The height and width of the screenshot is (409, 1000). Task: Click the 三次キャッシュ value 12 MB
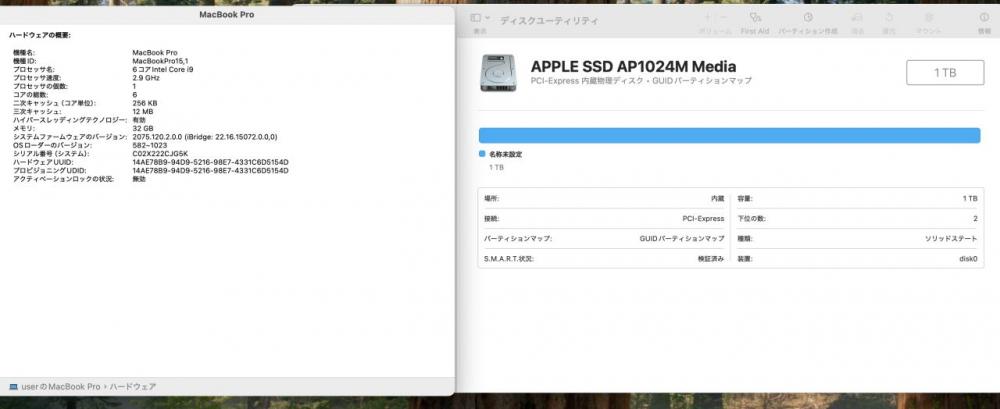click(143, 111)
